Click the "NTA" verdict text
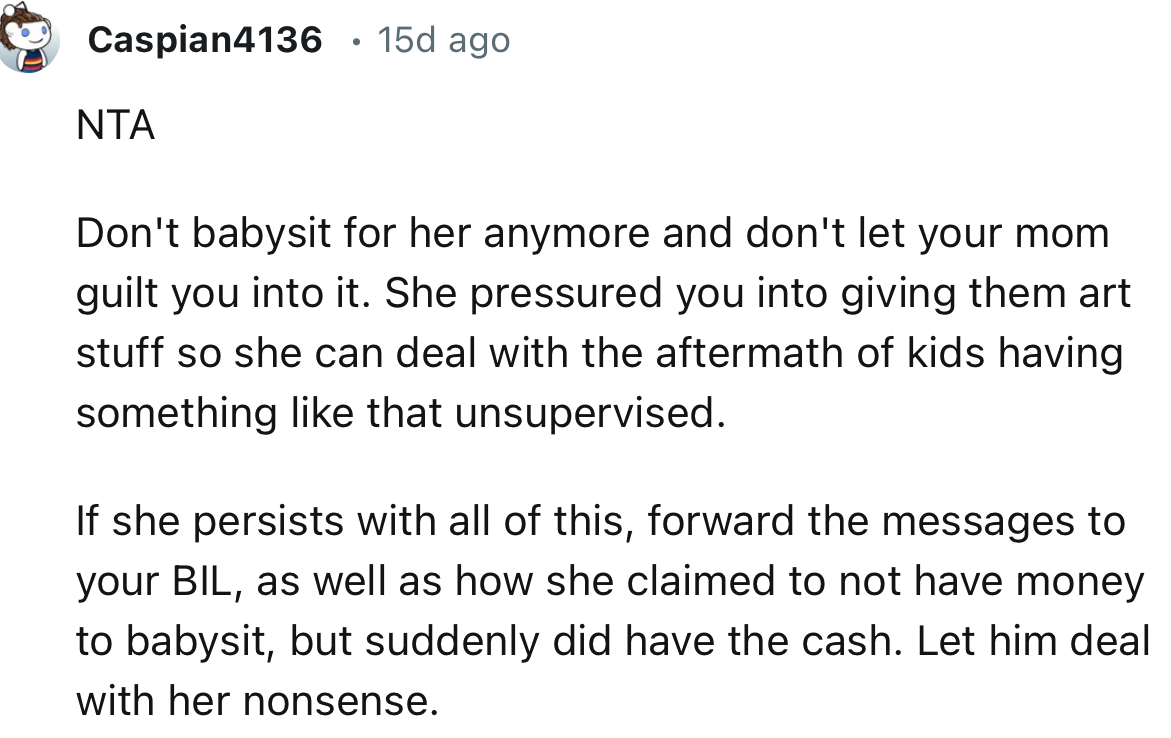 [x=115, y=127]
